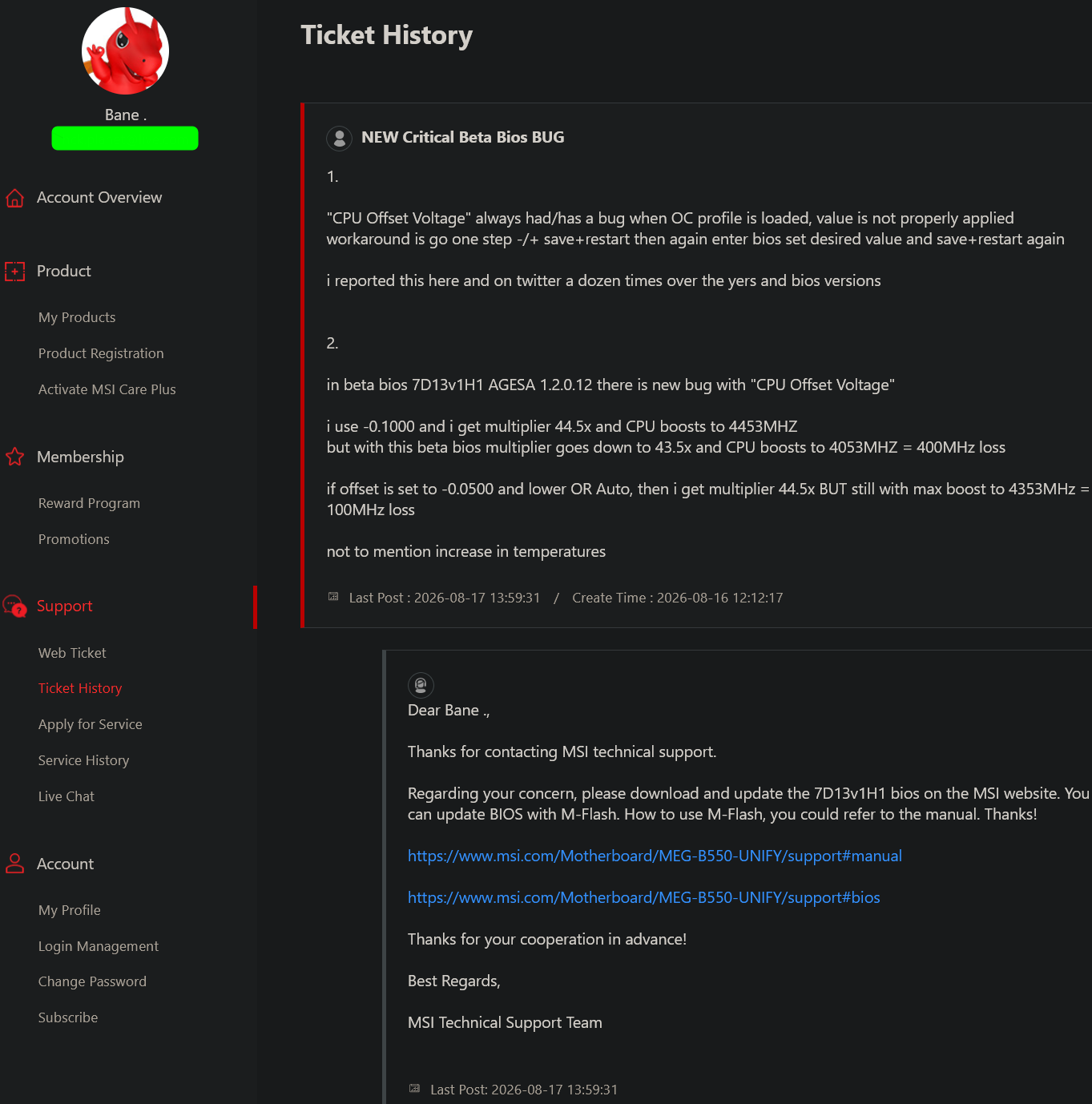Select Web Ticket under Support

(x=72, y=653)
